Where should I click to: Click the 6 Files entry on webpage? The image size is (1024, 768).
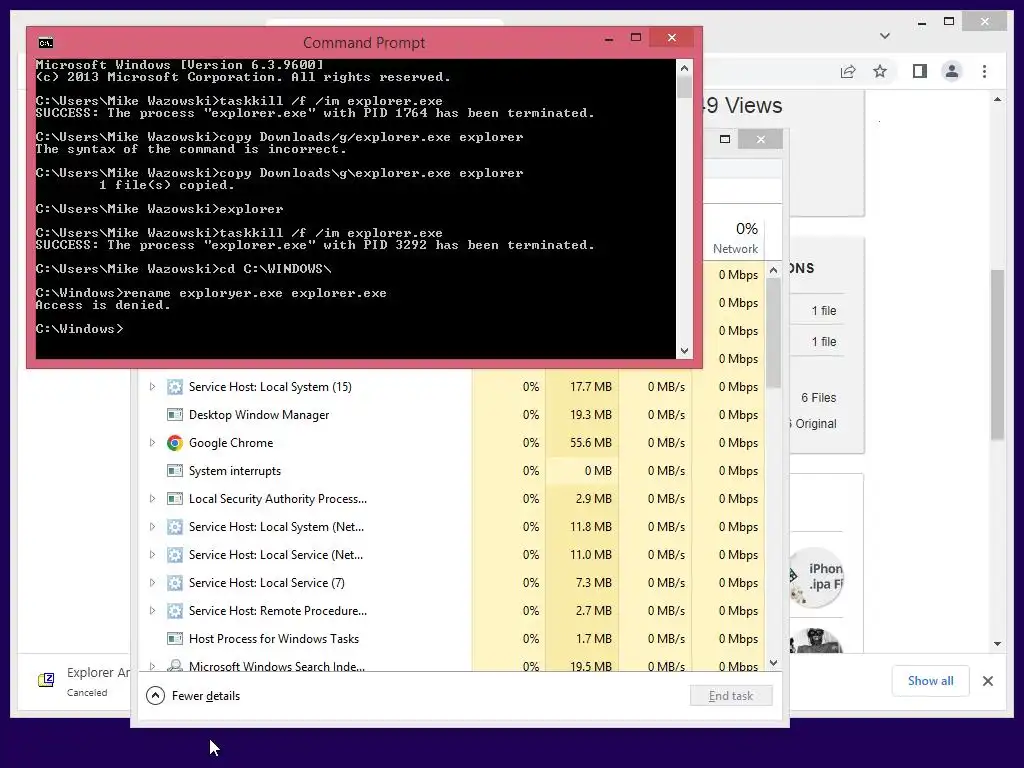[818, 398]
